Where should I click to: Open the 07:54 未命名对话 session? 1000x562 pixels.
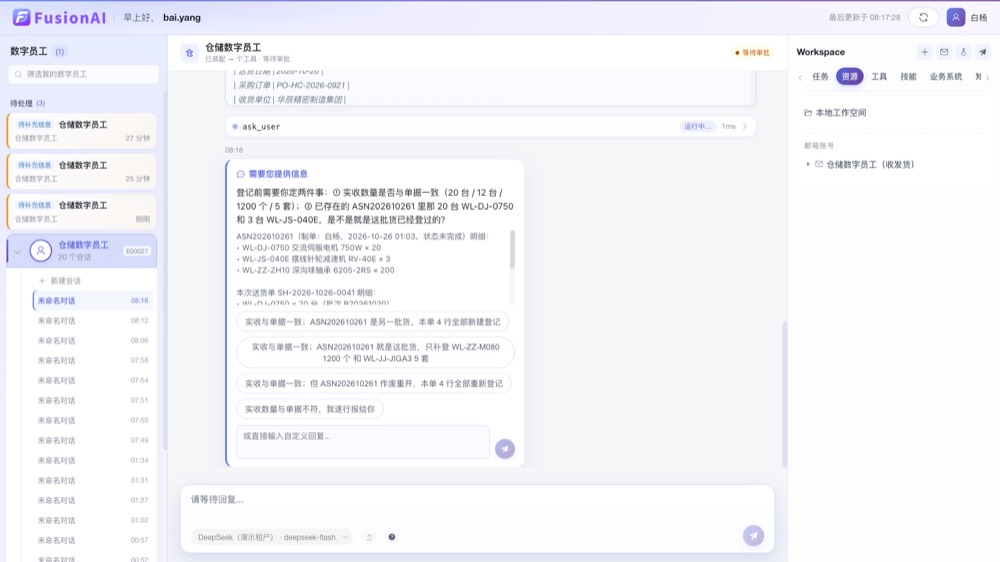point(92,380)
